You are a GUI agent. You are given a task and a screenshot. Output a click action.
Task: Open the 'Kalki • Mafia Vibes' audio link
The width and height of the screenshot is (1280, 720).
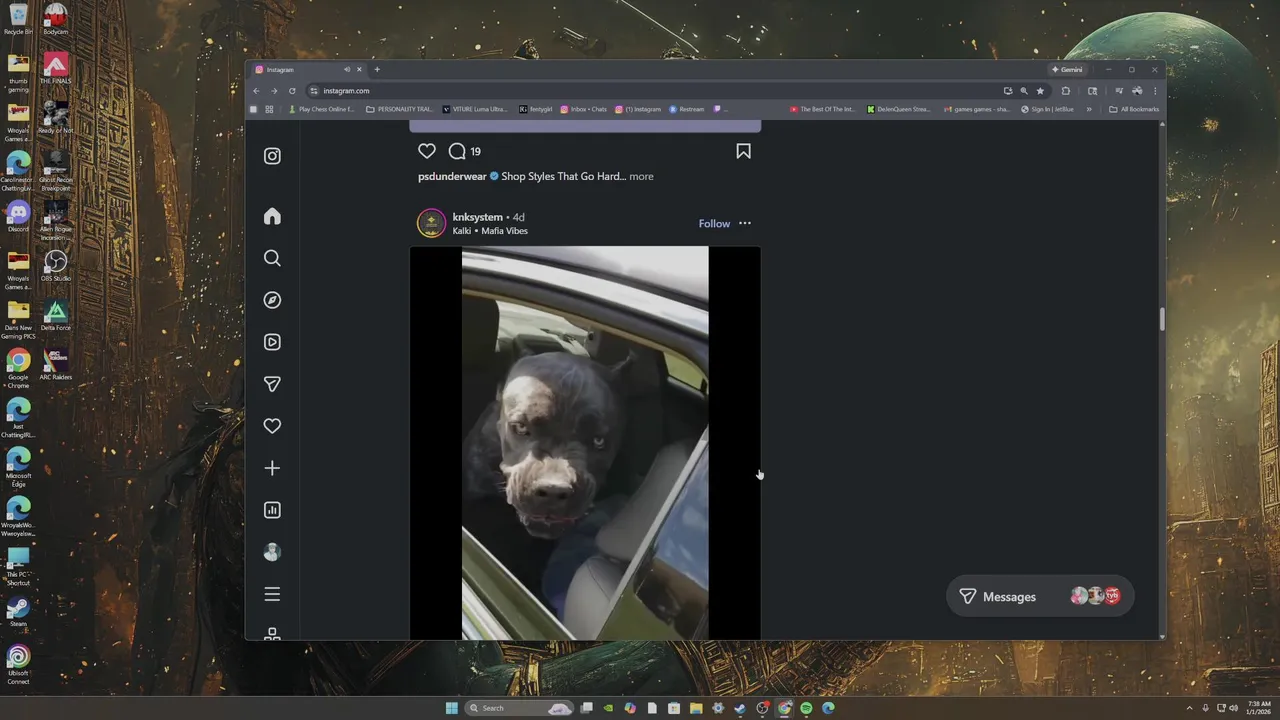click(490, 231)
